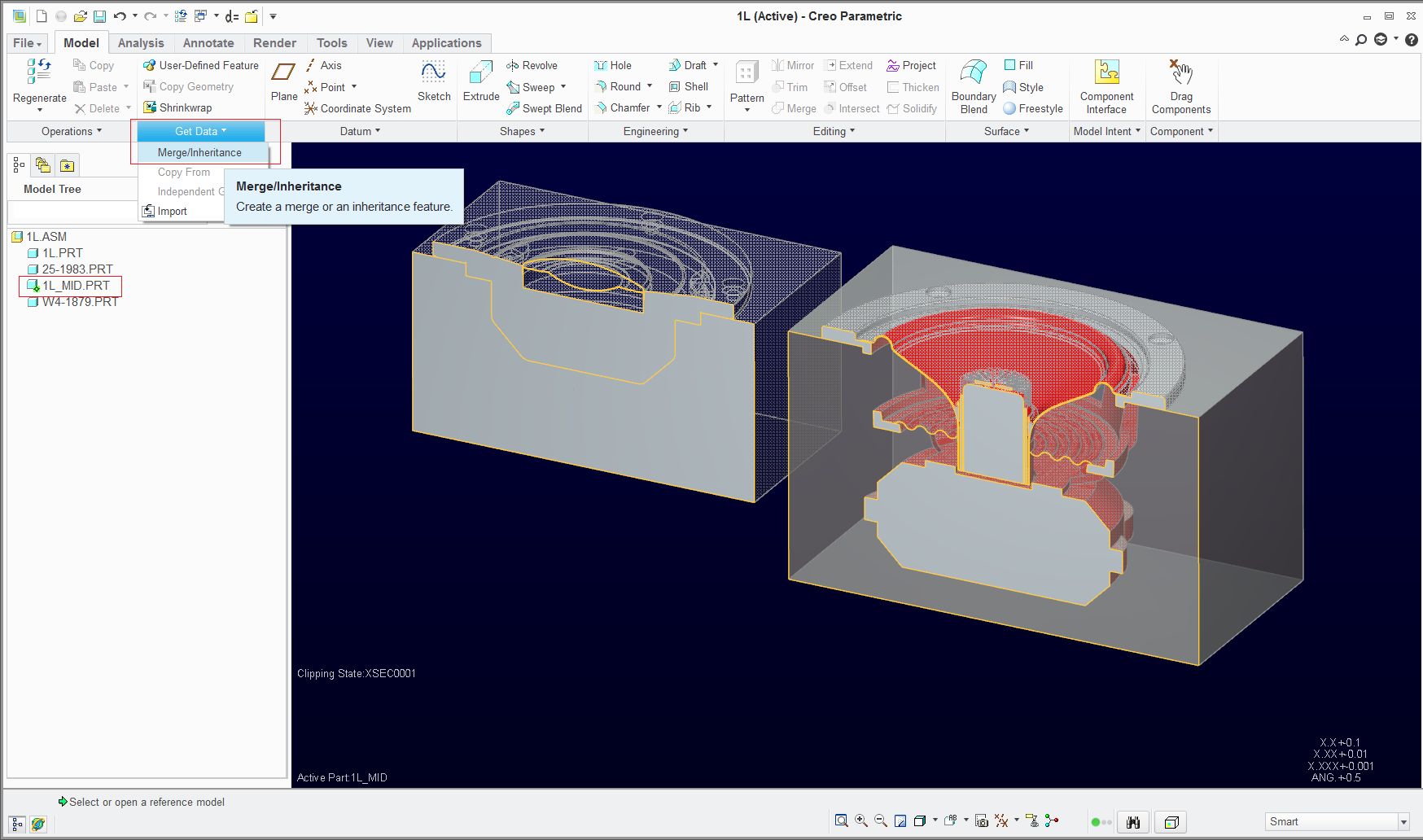
Task: Click the 3D box model display button
Action: tap(1171, 822)
